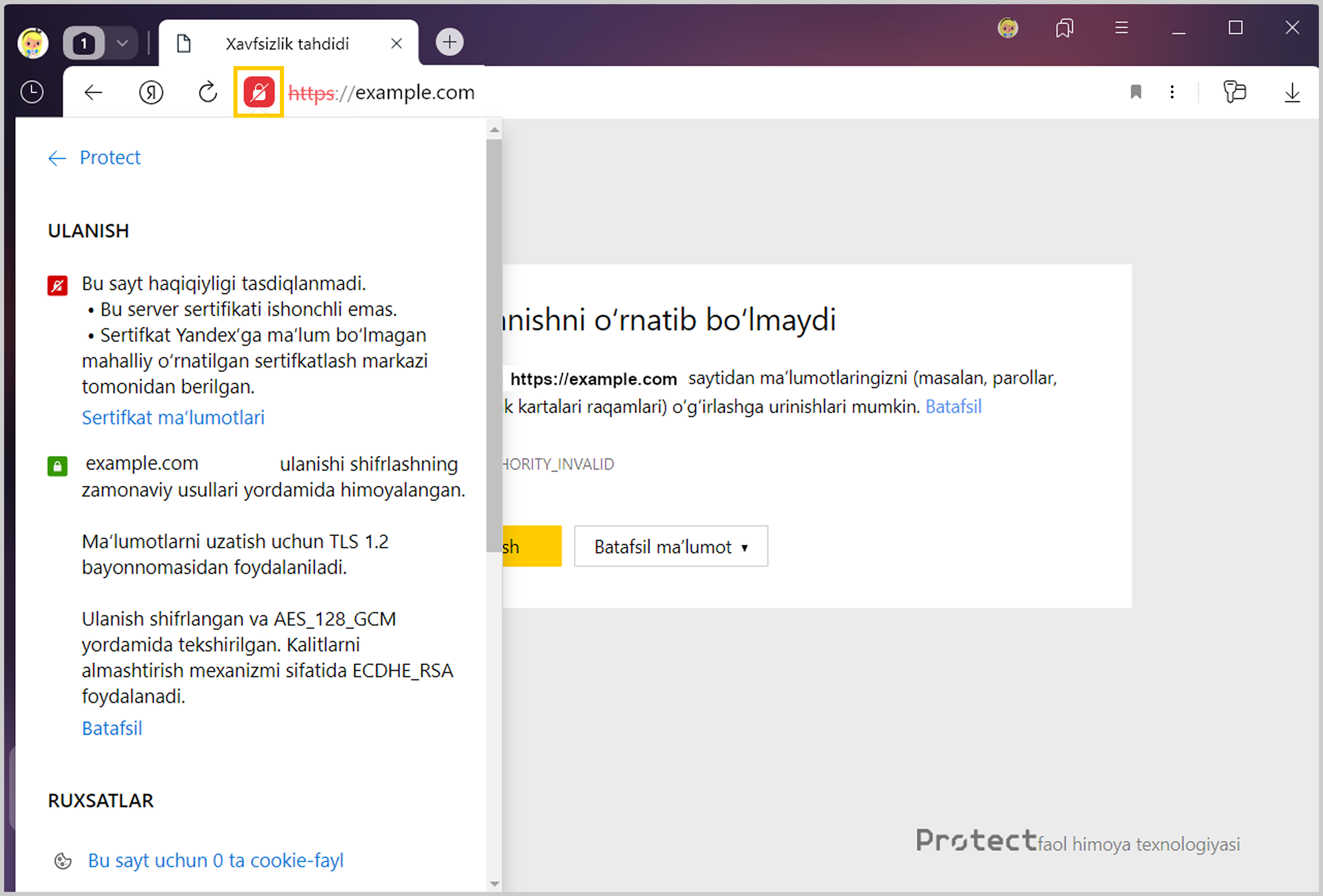Open the hamburger main menu
Screen dimensions: 1323x896
1121,28
